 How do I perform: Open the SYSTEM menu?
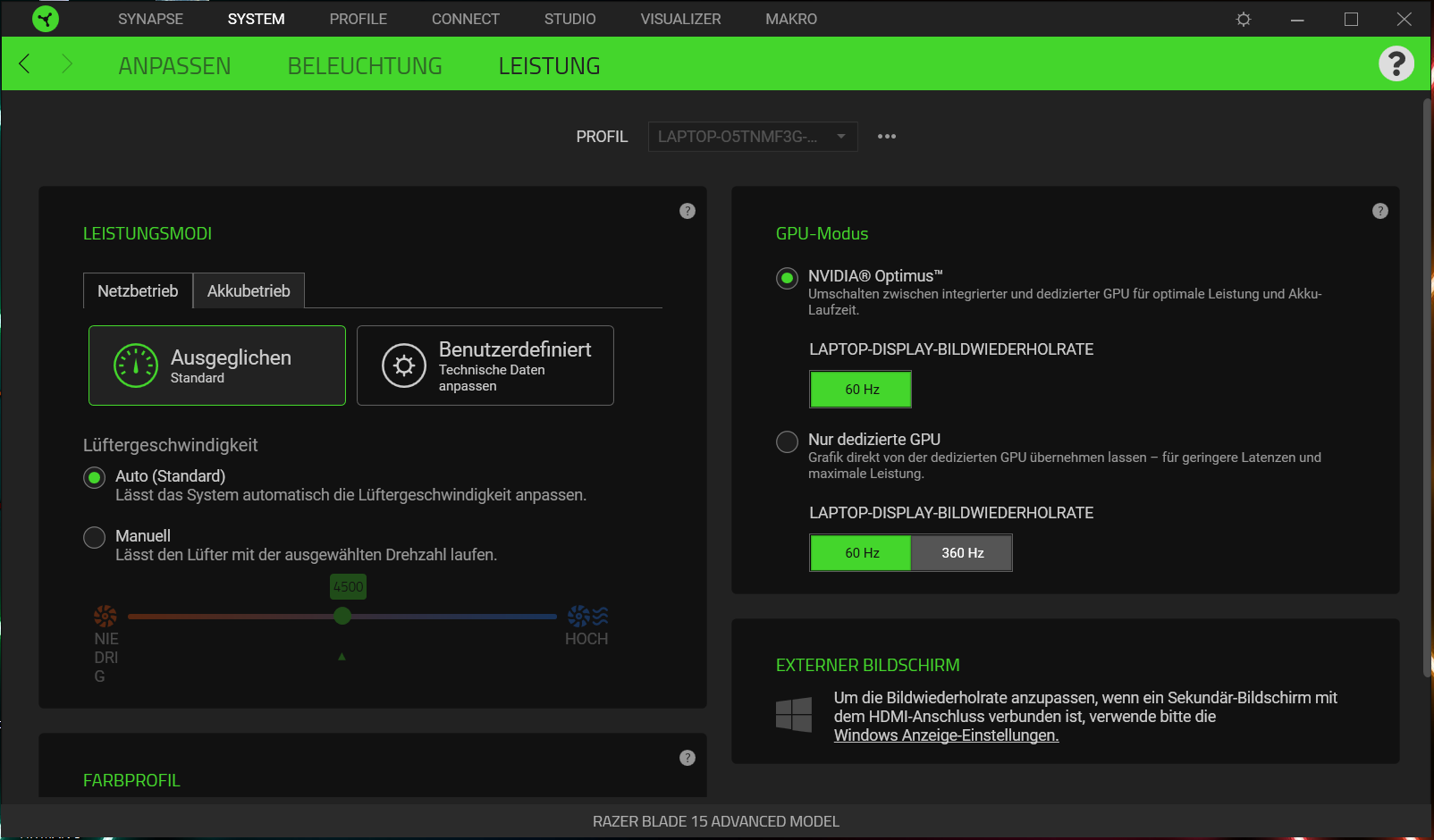pos(256,19)
